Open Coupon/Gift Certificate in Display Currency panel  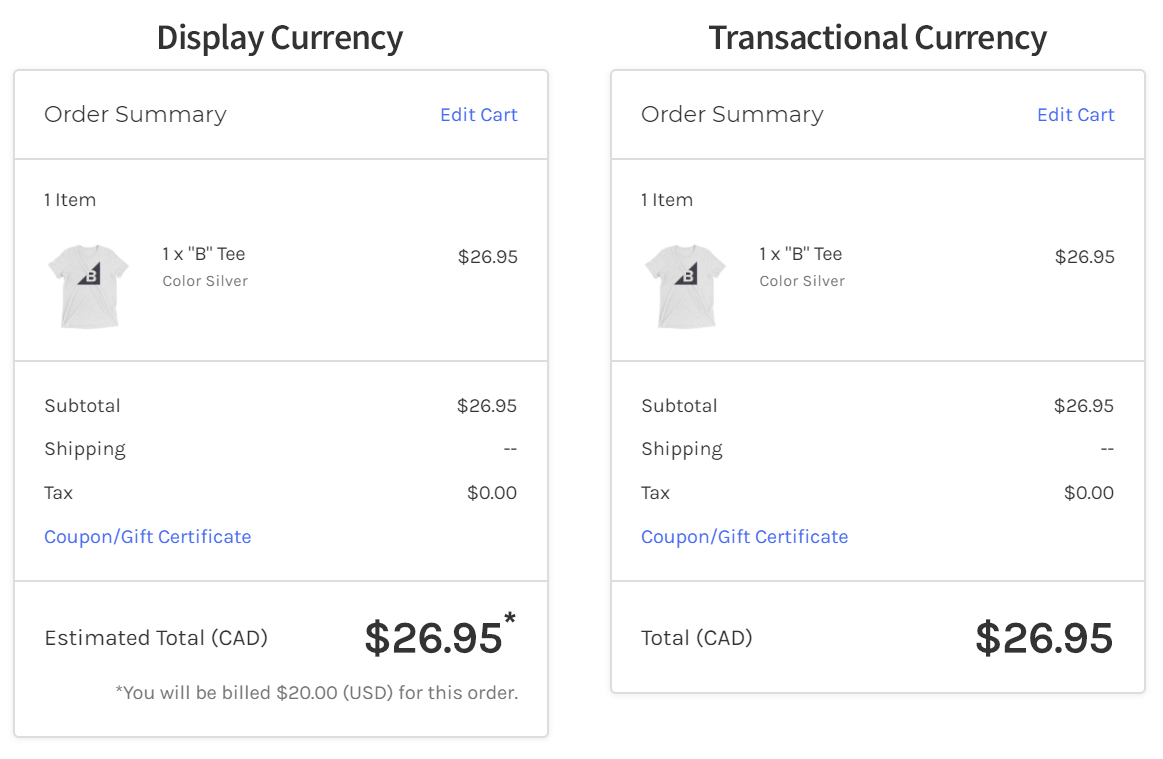(147, 537)
